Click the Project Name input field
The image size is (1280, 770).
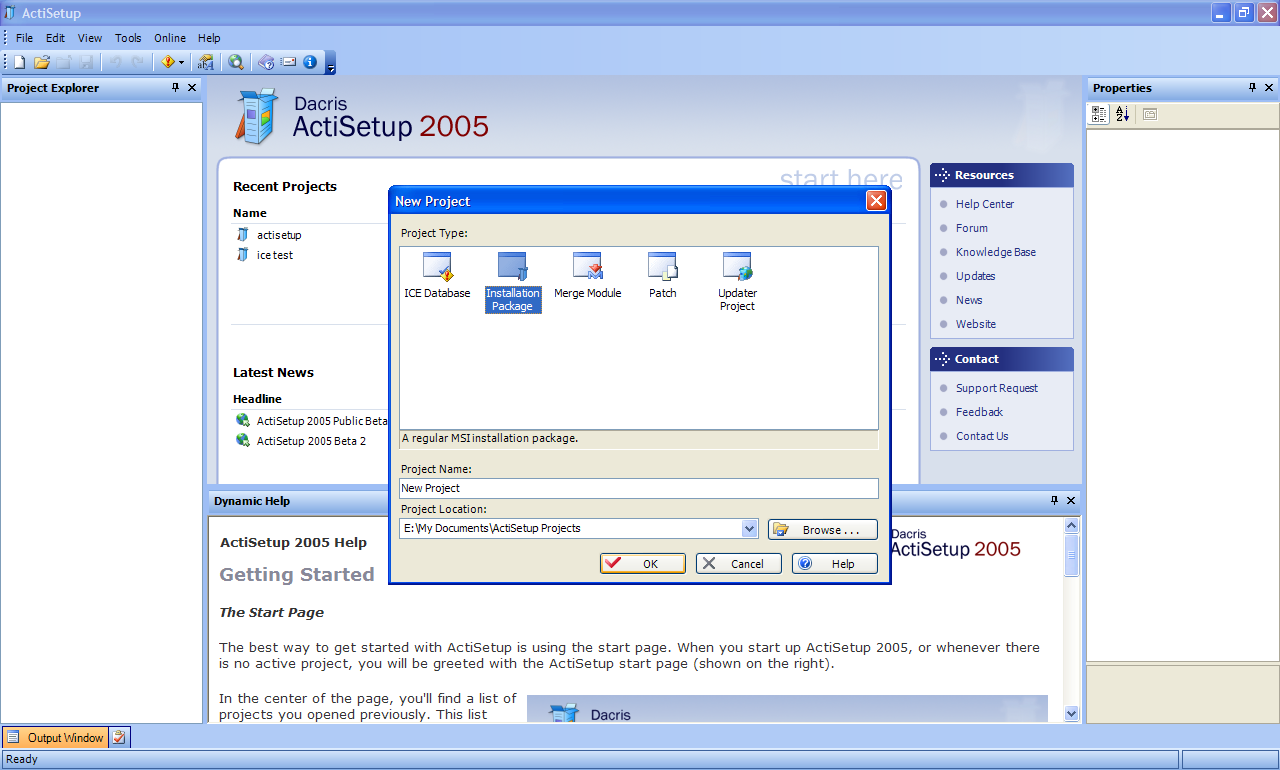pos(639,488)
